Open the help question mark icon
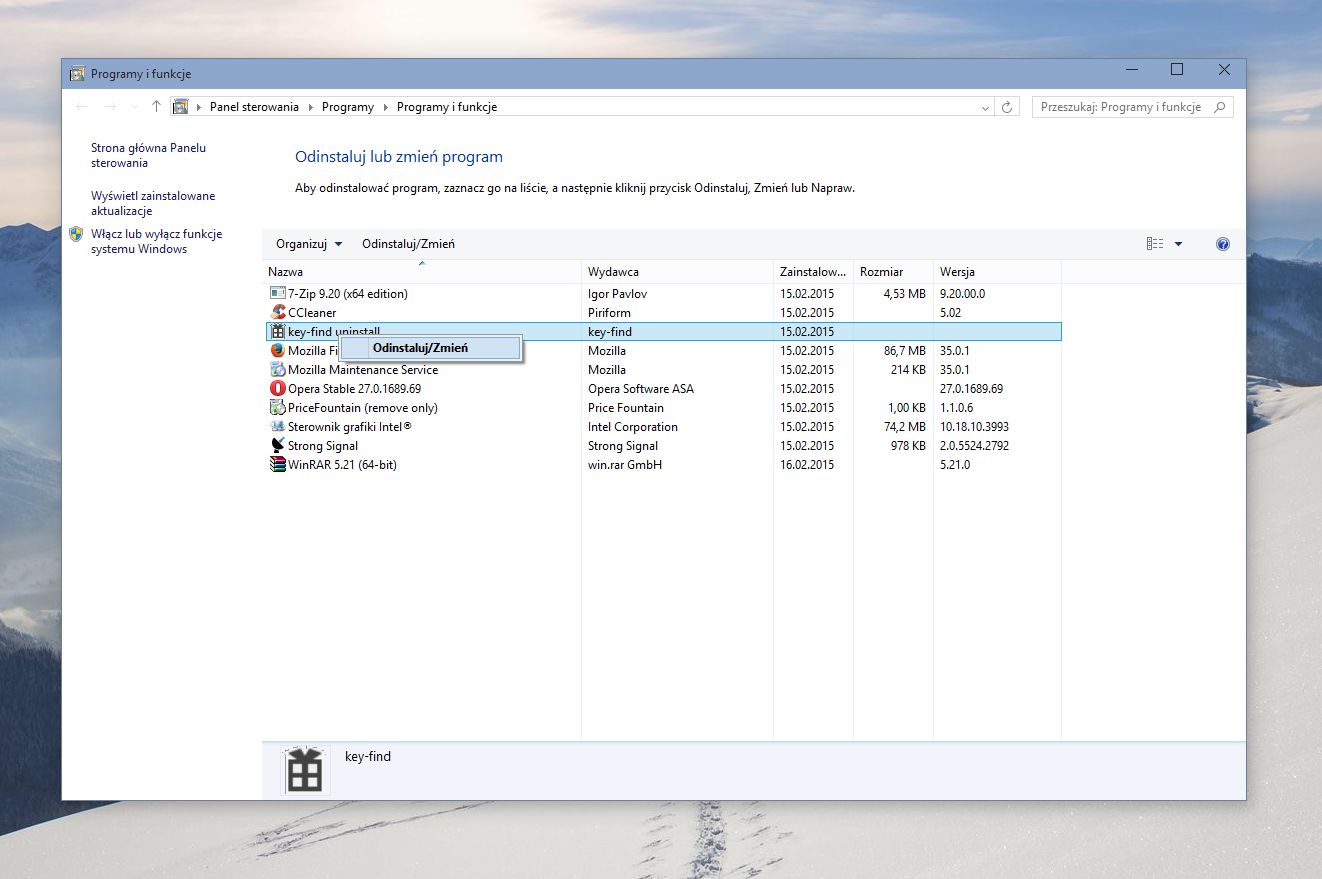The height and width of the screenshot is (879, 1322). click(x=1222, y=244)
